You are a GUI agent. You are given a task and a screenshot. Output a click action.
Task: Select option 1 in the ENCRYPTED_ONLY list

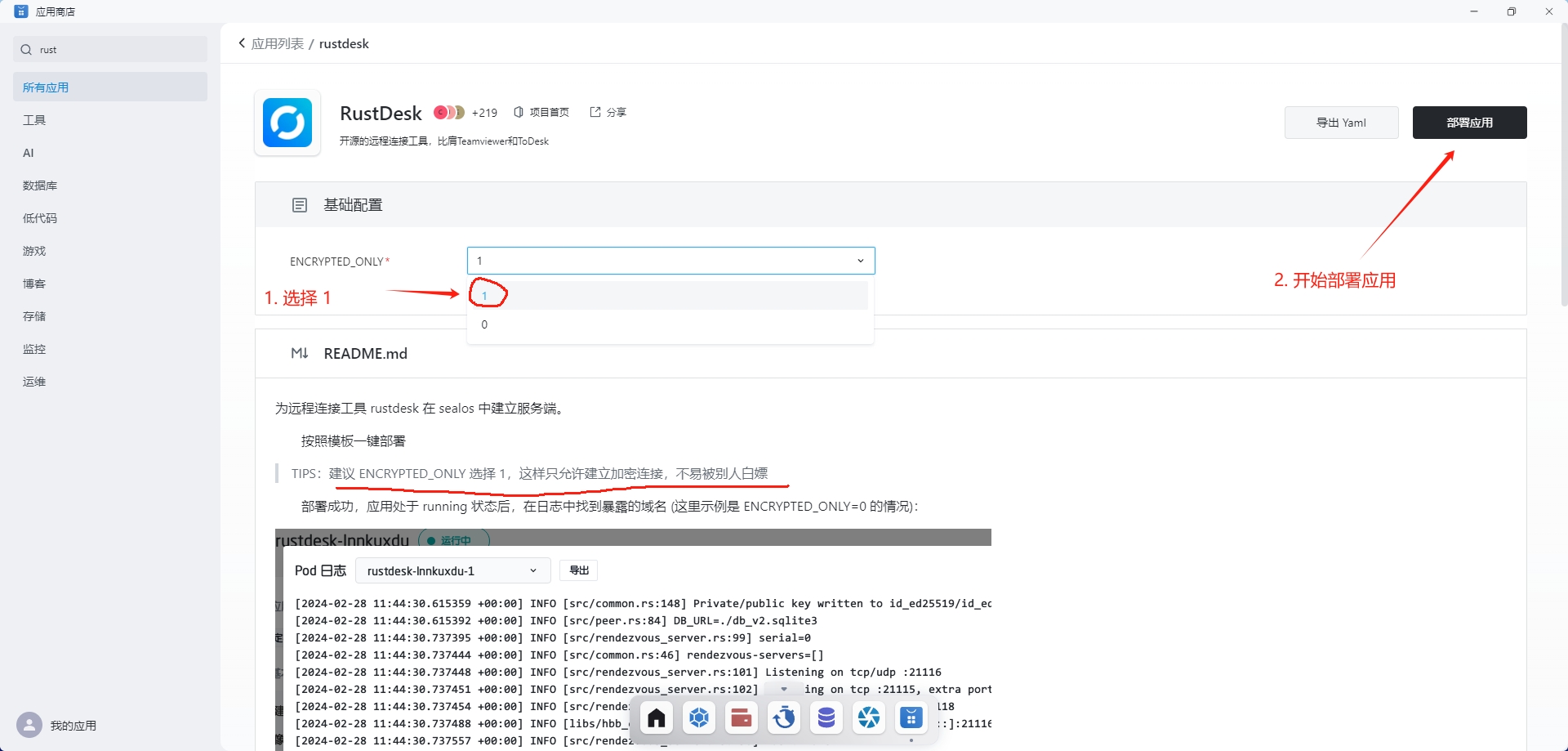(x=670, y=295)
